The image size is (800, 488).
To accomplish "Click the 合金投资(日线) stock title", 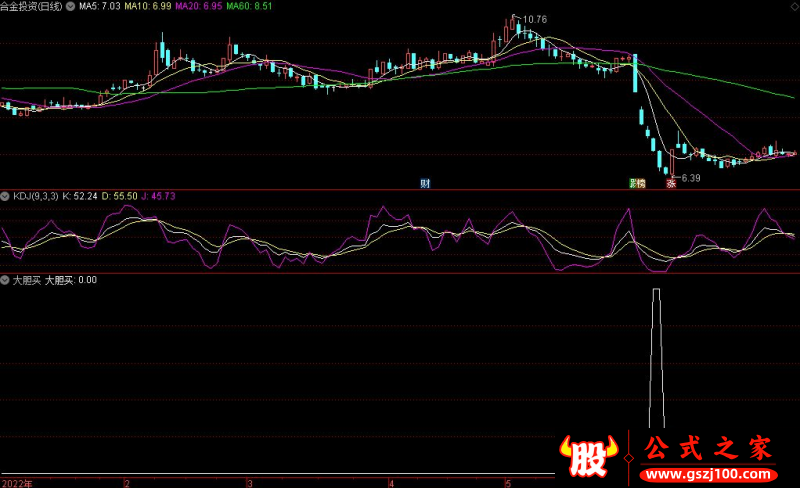I will pos(32,6).
